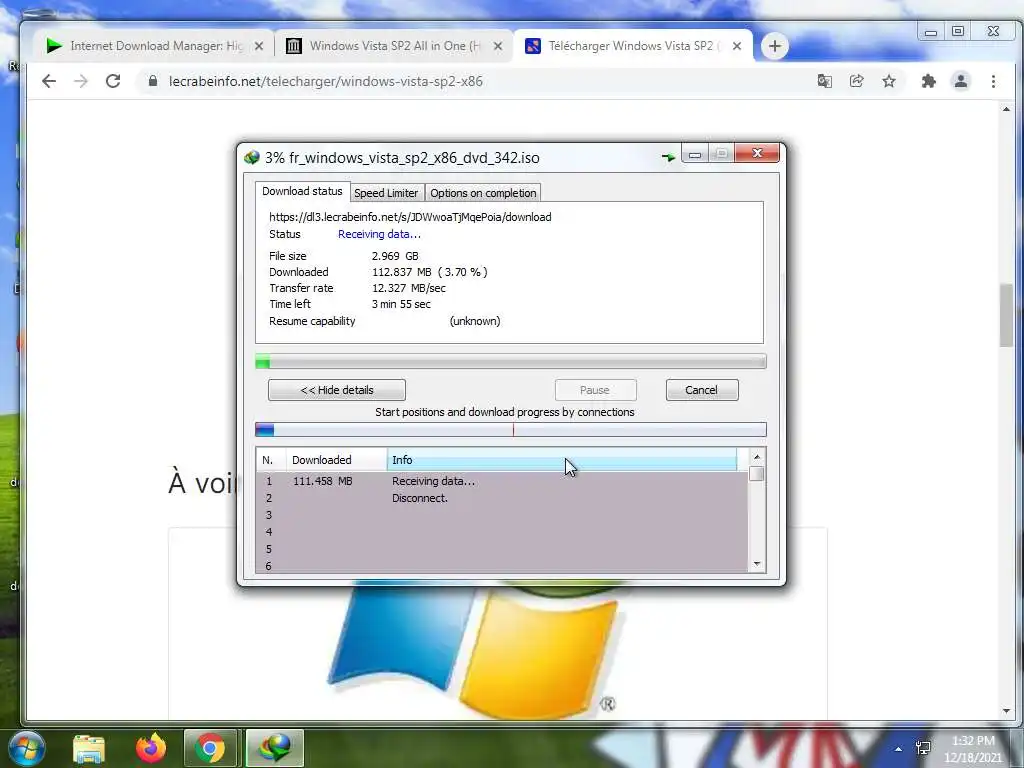The height and width of the screenshot is (768, 1024).
Task: Open a new Chrome tab
Action: point(775,46)
